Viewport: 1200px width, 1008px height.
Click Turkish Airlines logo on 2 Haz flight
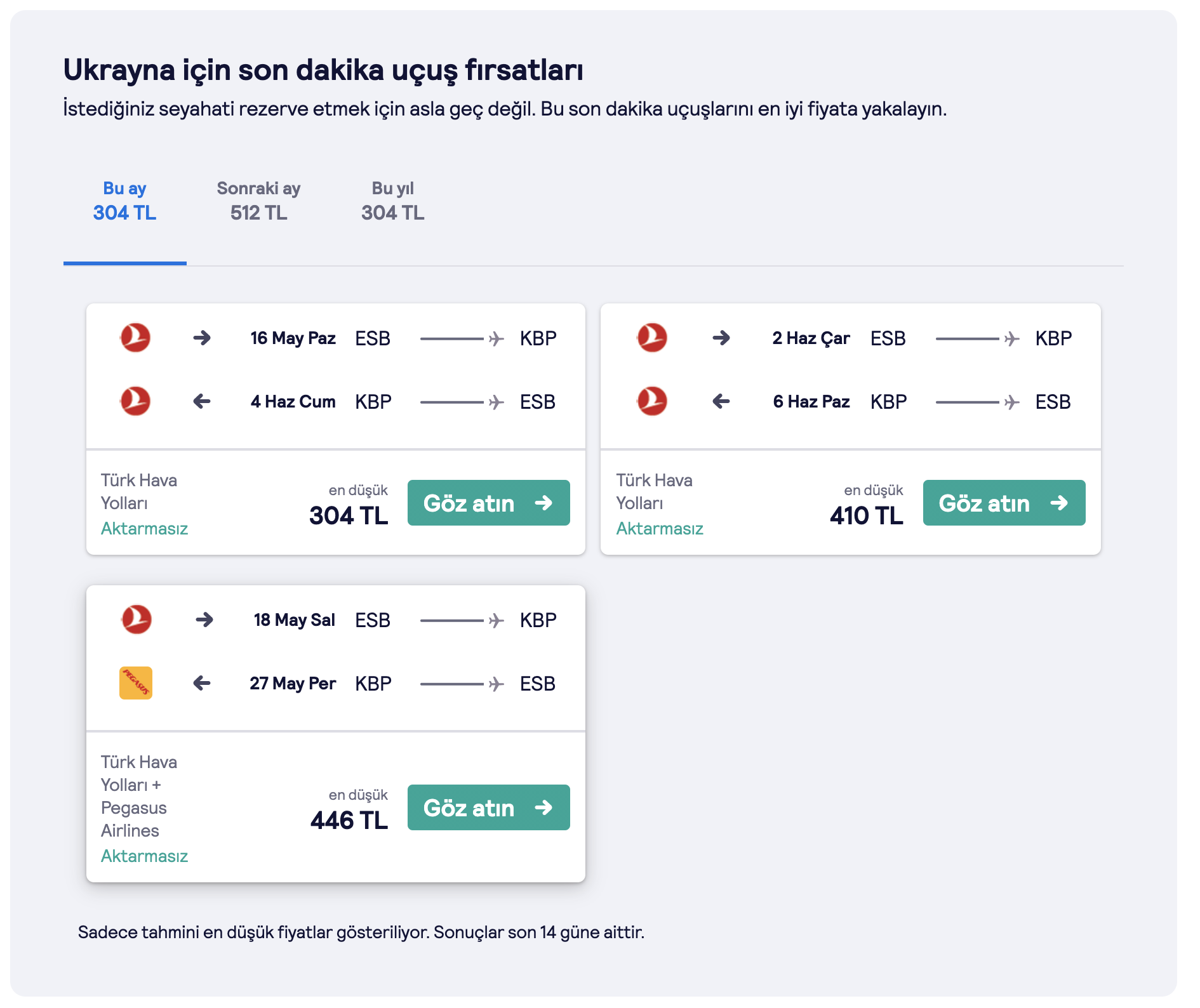coord(652,338)
